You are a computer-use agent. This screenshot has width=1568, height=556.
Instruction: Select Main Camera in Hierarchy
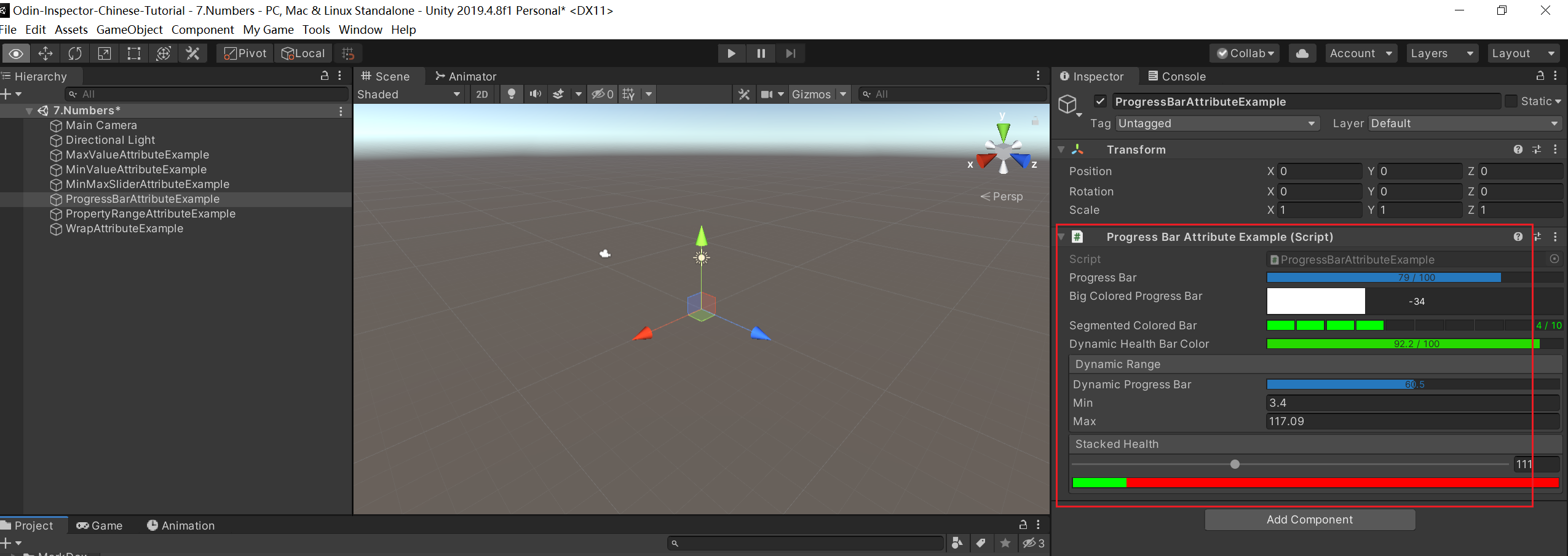coord(101,125)
